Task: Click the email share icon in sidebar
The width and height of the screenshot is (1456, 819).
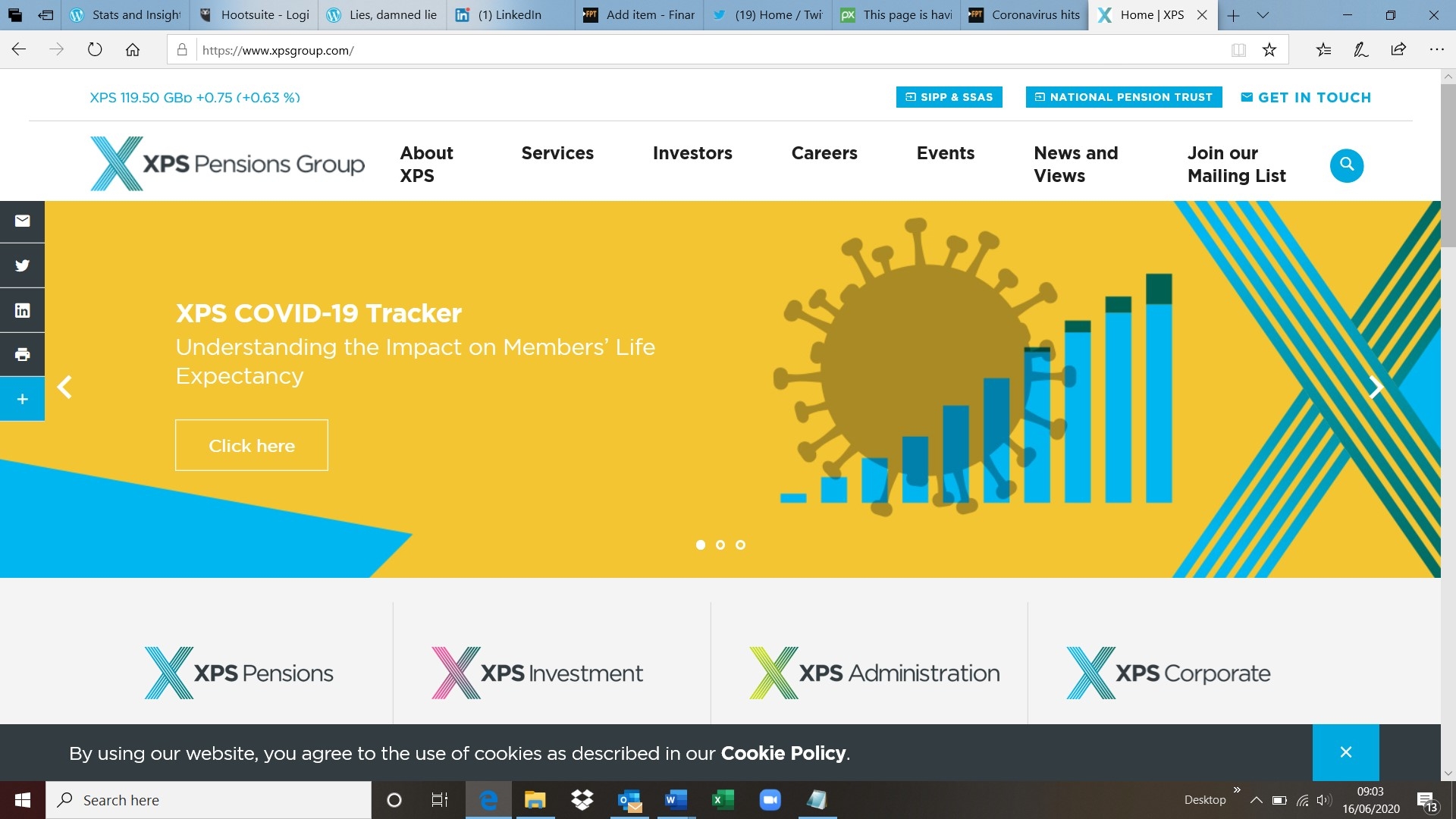Action: [x=22, y=221]
